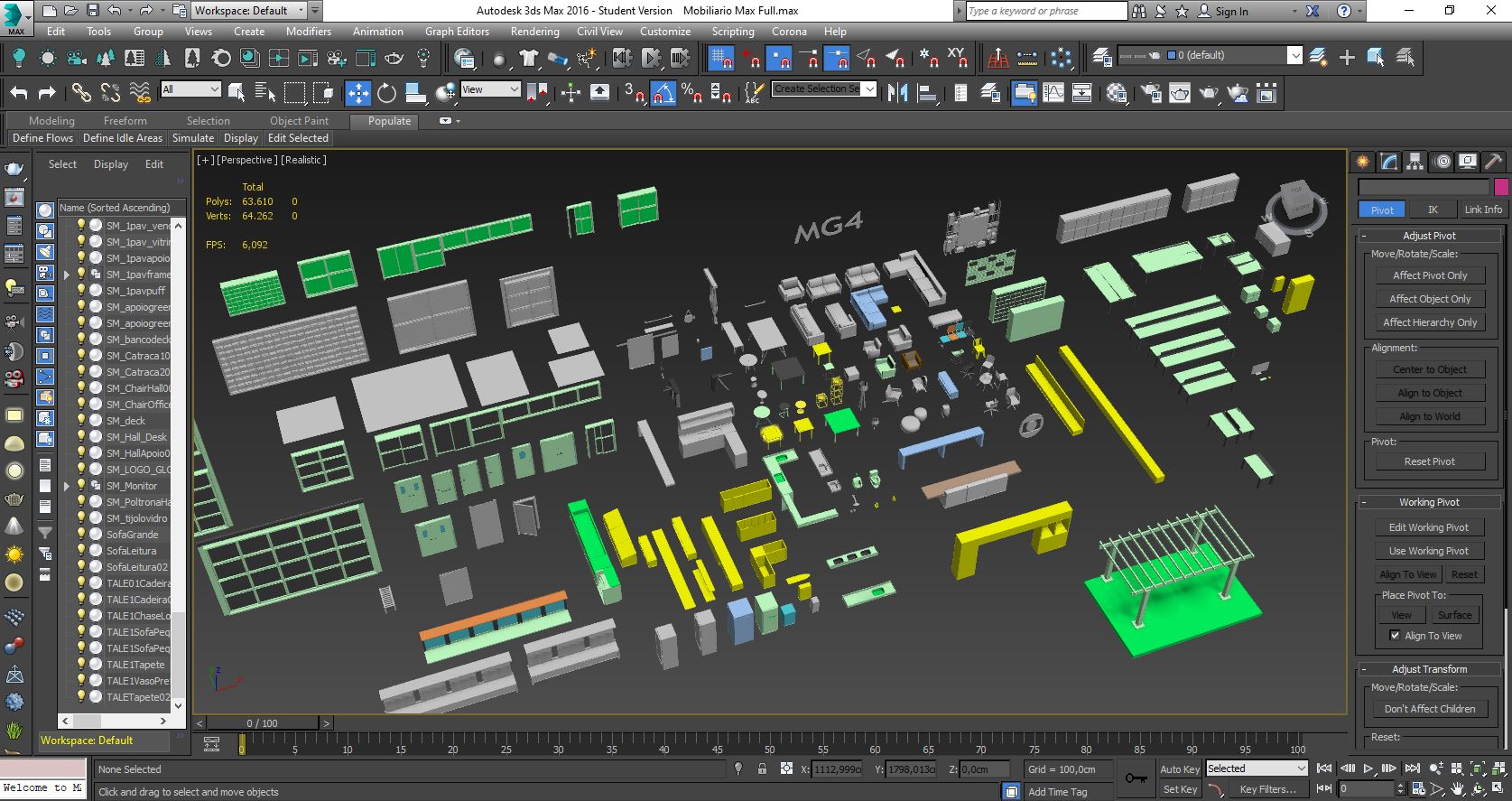Expand the SM_Monitor tree node
This screenshot has height=801, width=1512.
tap(66, 486)
